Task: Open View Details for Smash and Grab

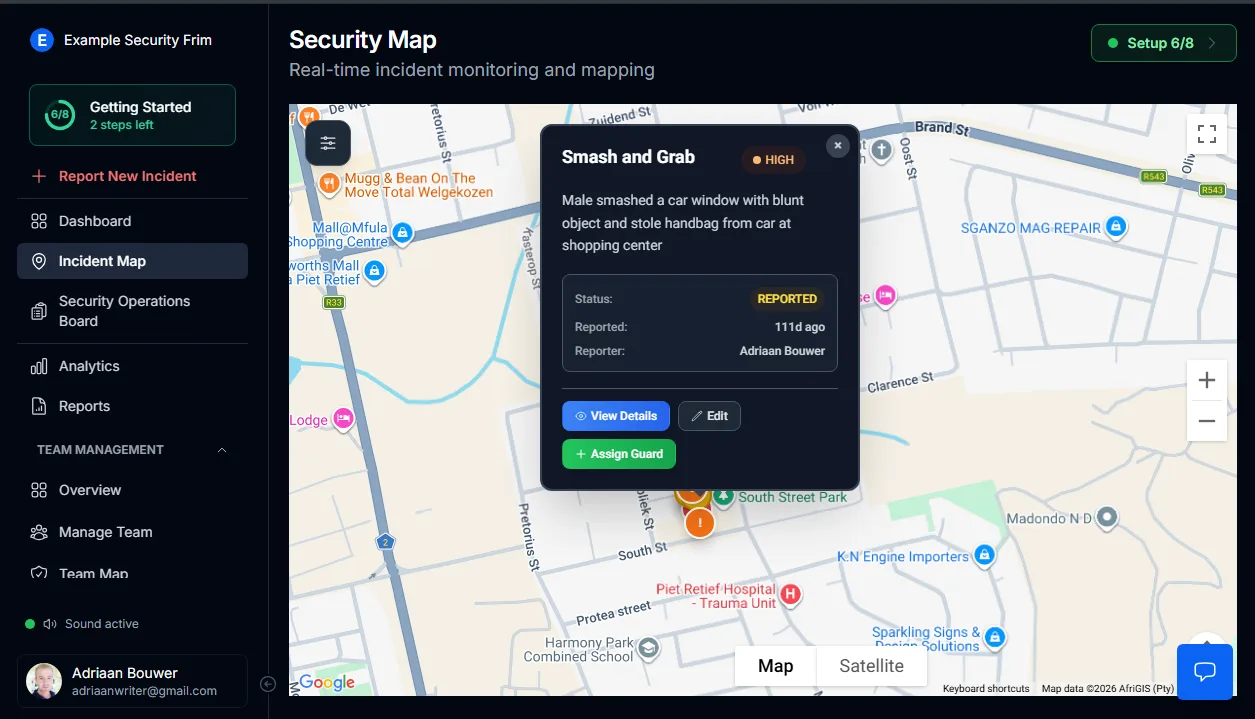Action: pyautogui.click(x=615, y=415)
